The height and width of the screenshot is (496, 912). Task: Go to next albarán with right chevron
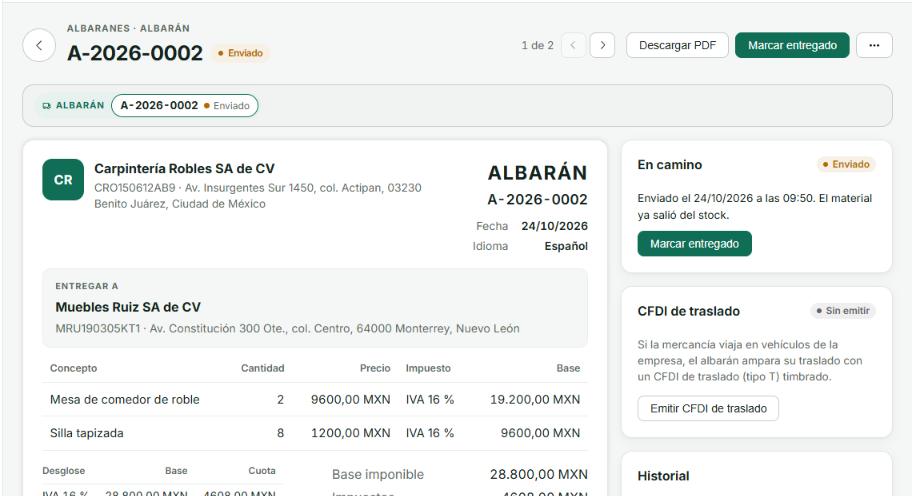pyautogui.click(x=603, y=45)
